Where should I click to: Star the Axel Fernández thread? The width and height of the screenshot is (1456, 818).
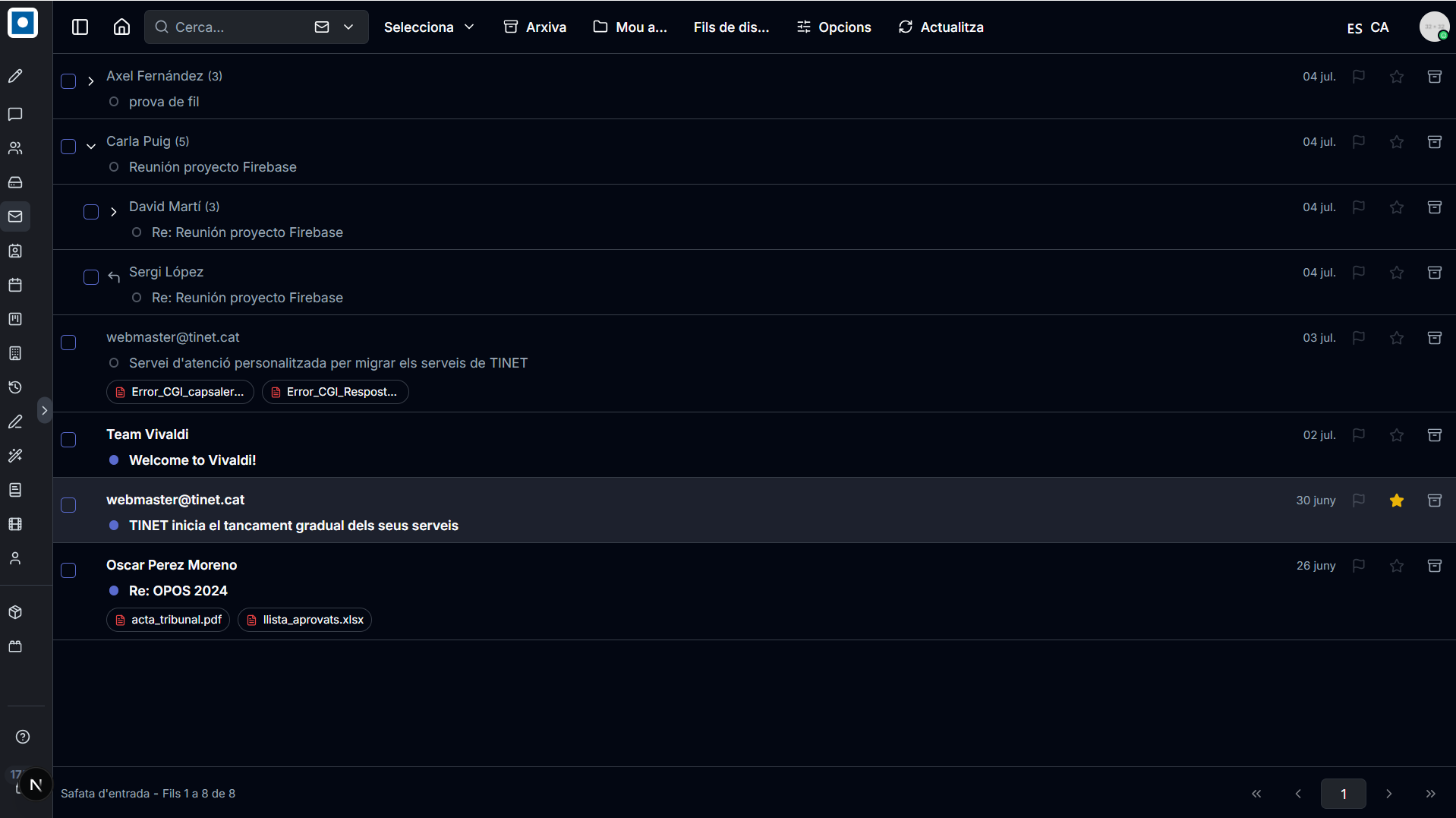(1397, 77)
